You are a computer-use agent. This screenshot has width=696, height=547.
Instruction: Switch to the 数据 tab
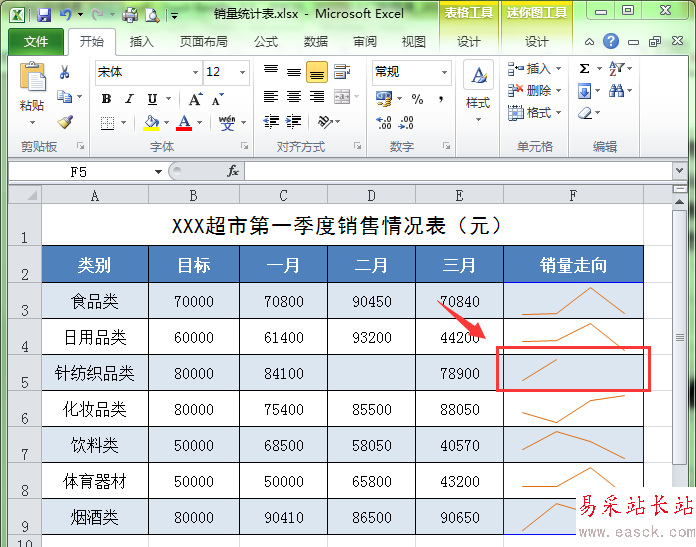pyautogui.click(x=316, y=42)
